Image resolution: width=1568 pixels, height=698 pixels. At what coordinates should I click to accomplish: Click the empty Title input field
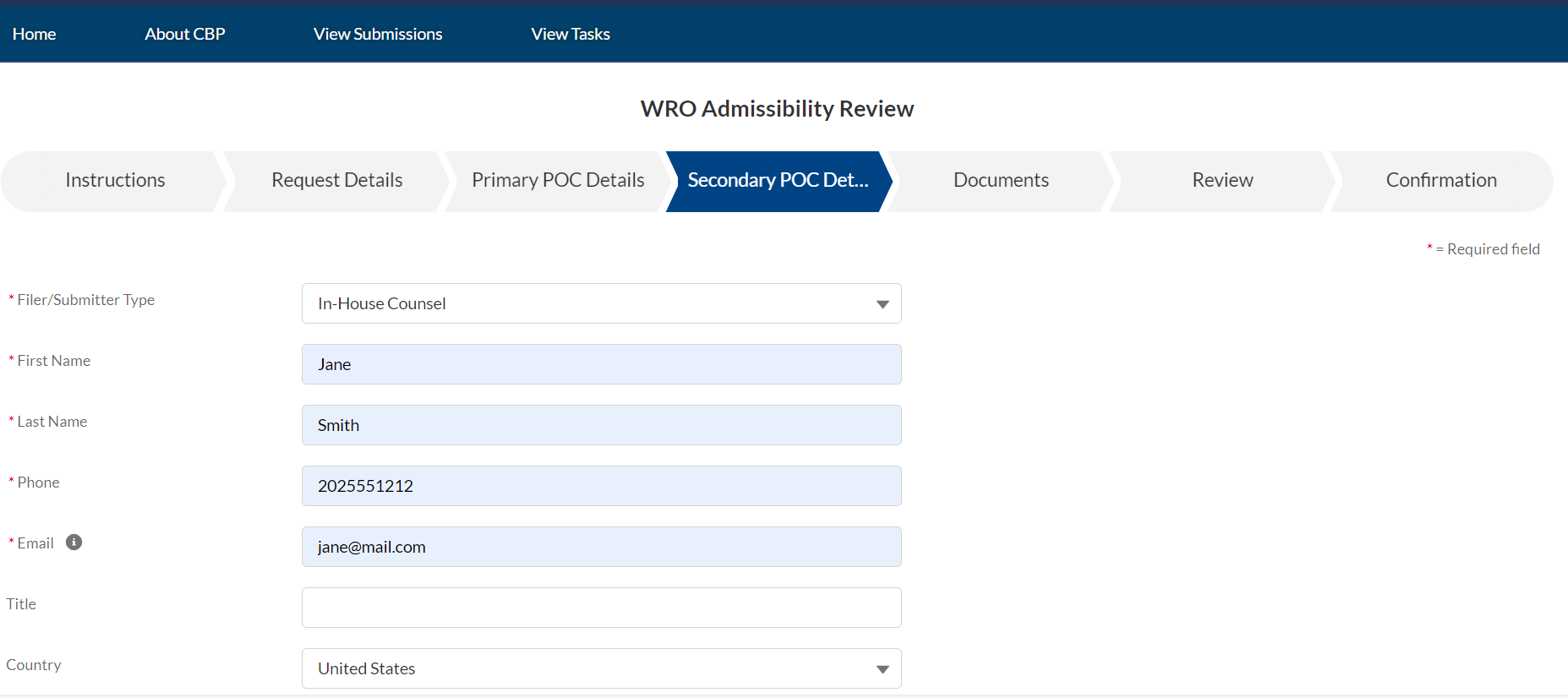pyautogui.click(x=600, y=608)
